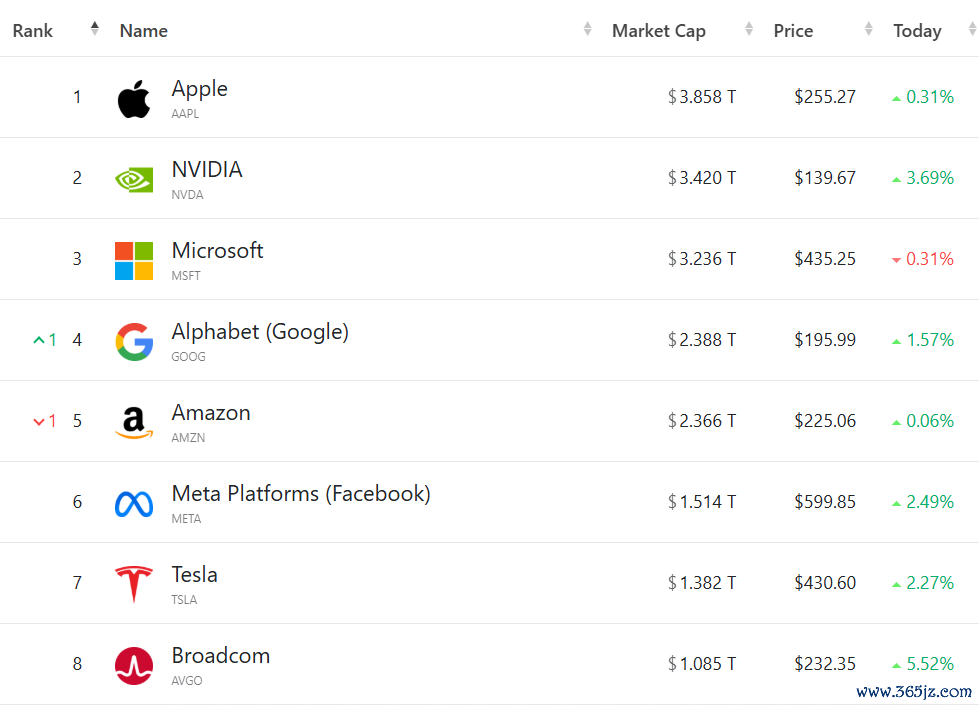Sort by Price column arrows

click(868, 29)
